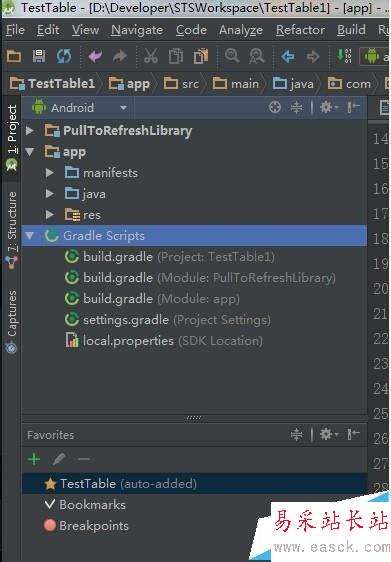Click Collapse All icon in Favorites panel

coord(296,434)
